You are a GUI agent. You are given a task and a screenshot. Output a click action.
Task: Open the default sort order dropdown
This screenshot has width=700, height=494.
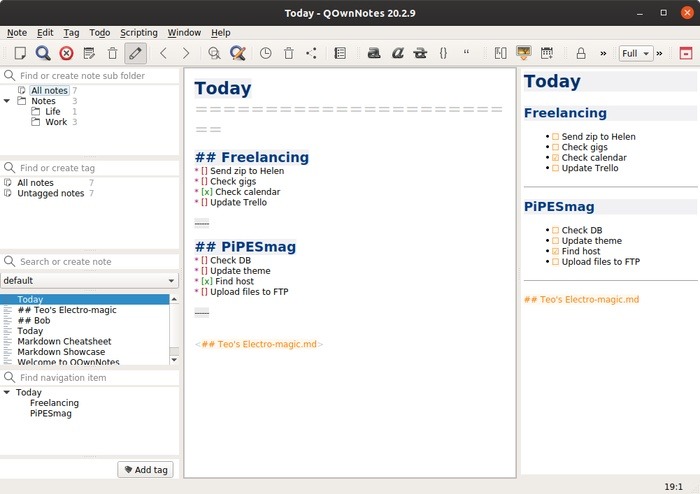89,280
